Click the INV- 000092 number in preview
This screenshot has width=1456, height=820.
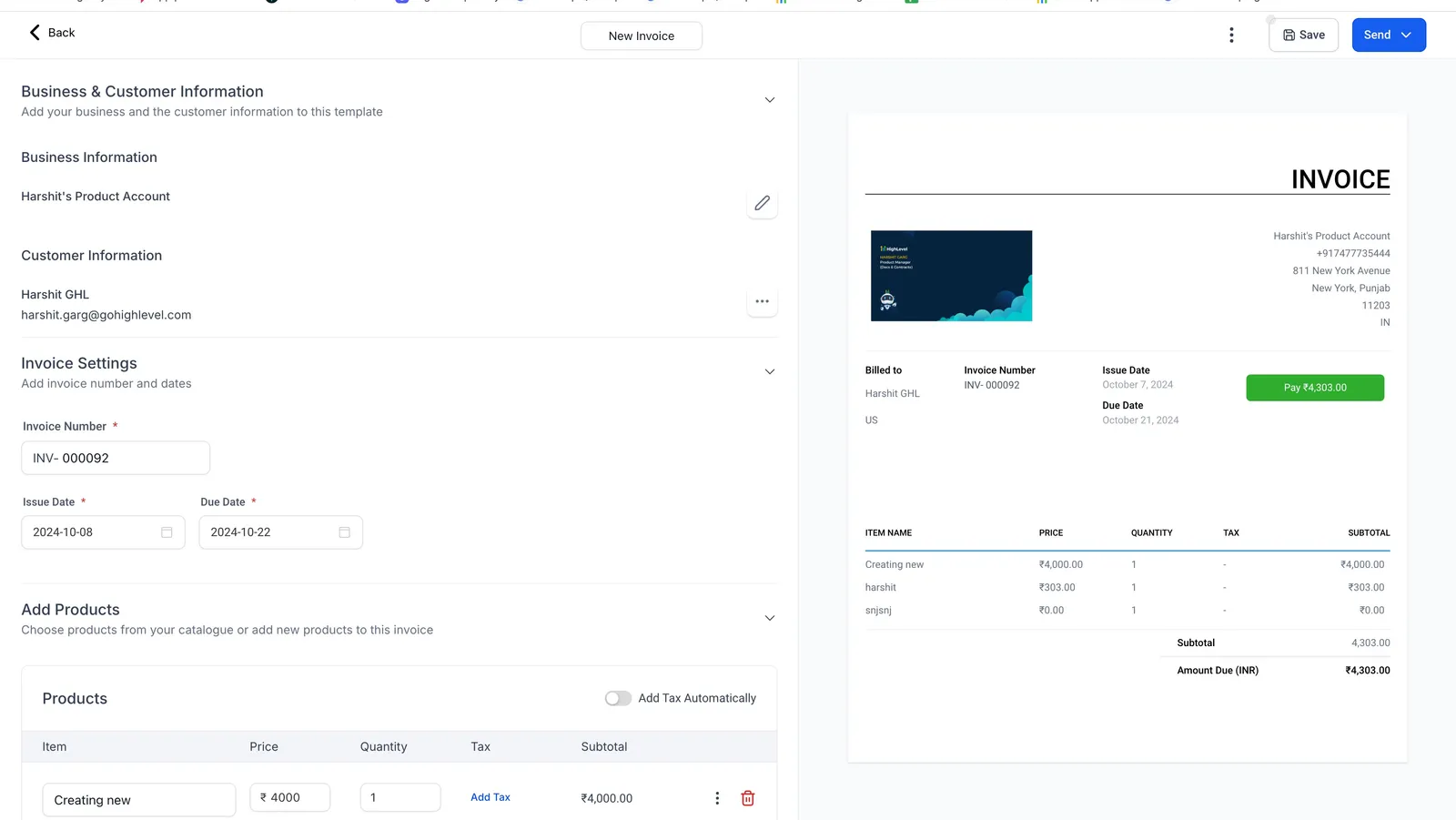[992, 385]
